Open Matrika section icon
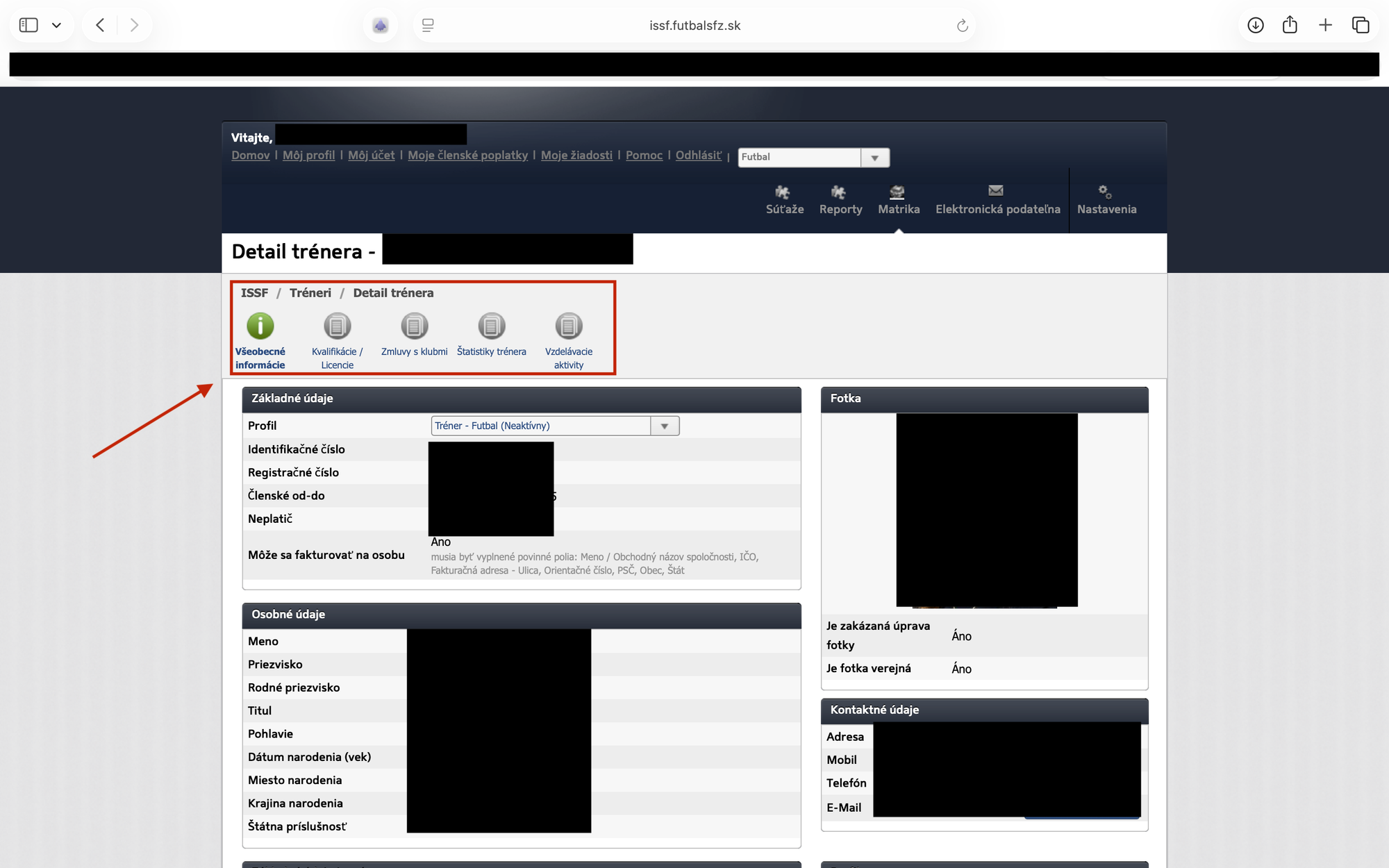This screenshot has height=868, width=1389. [897, 192]
